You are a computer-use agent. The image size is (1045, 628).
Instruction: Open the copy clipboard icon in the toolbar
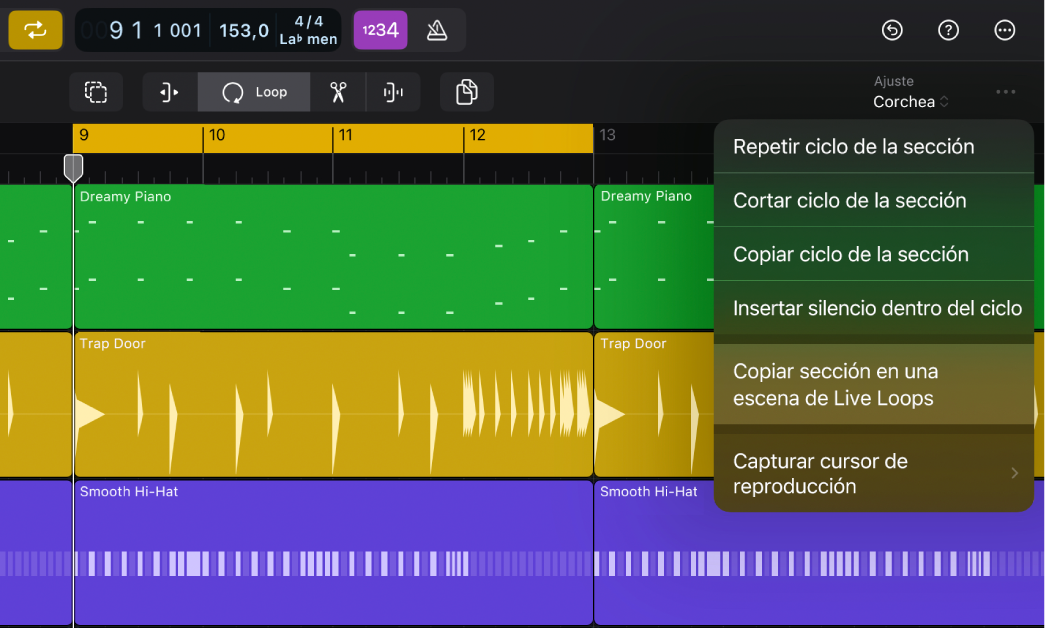pos(466,91)
